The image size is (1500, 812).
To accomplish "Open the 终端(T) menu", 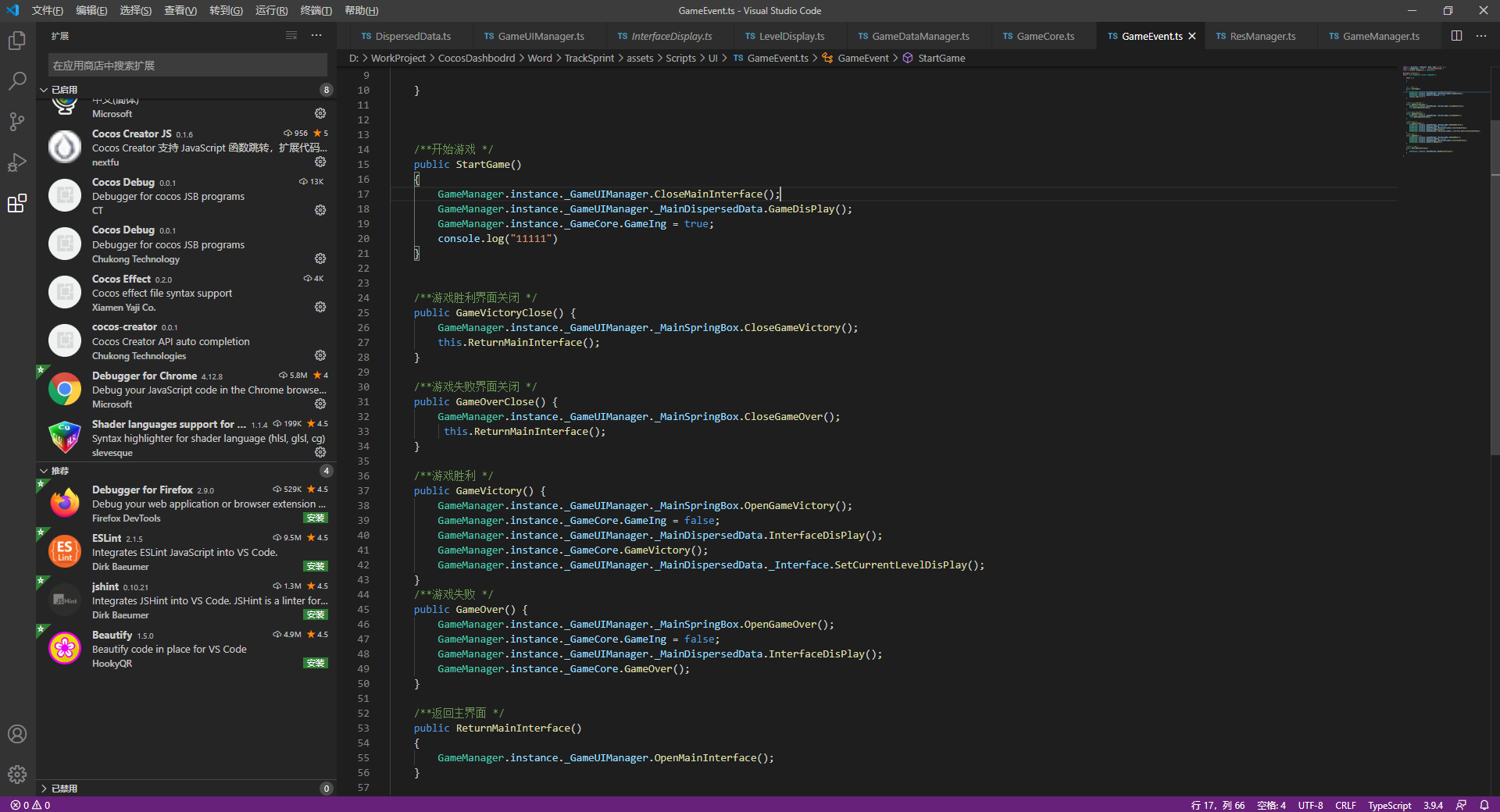I will coord(316,10).
